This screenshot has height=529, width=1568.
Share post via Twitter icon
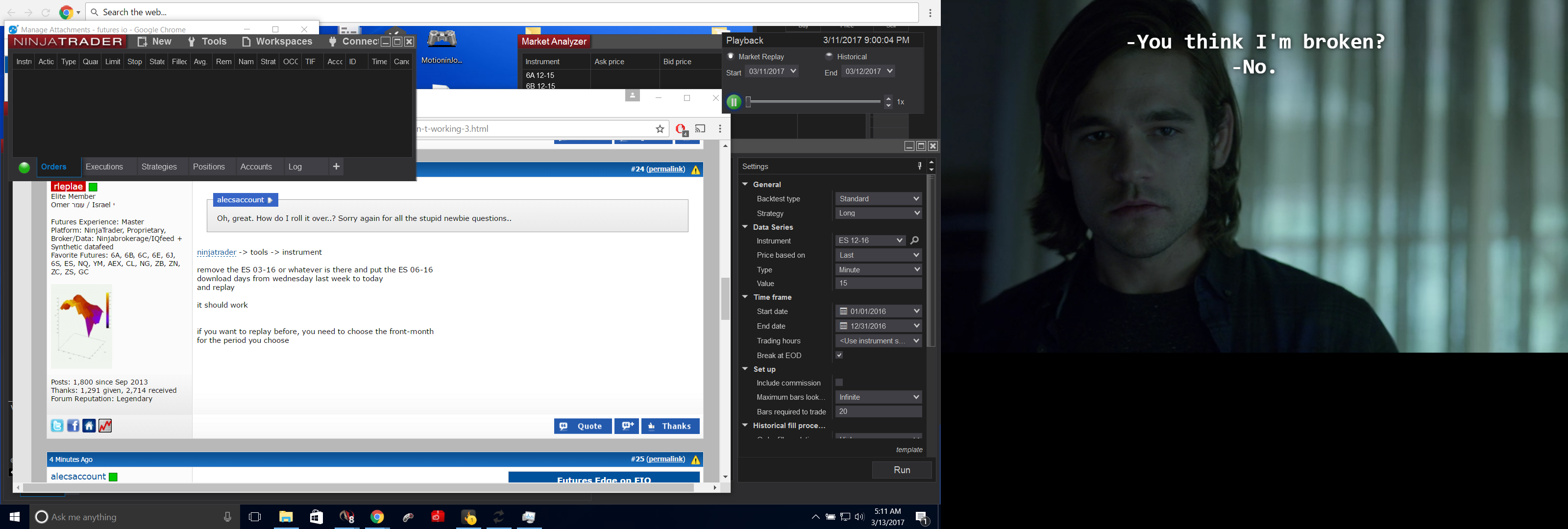pyautogui.click(x=57, y=426)
